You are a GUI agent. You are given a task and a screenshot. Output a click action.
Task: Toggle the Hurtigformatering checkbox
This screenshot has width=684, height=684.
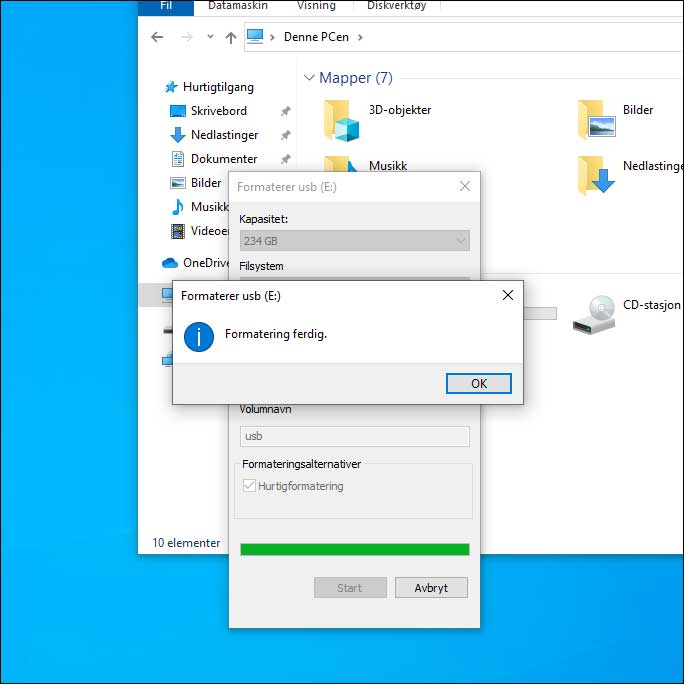(249, 486)
